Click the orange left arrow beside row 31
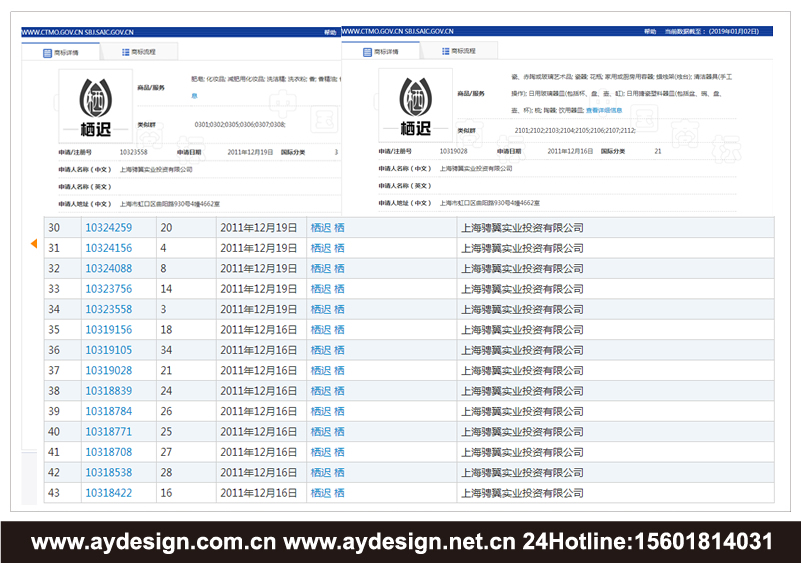801x563 pixels. coord(34,244)
